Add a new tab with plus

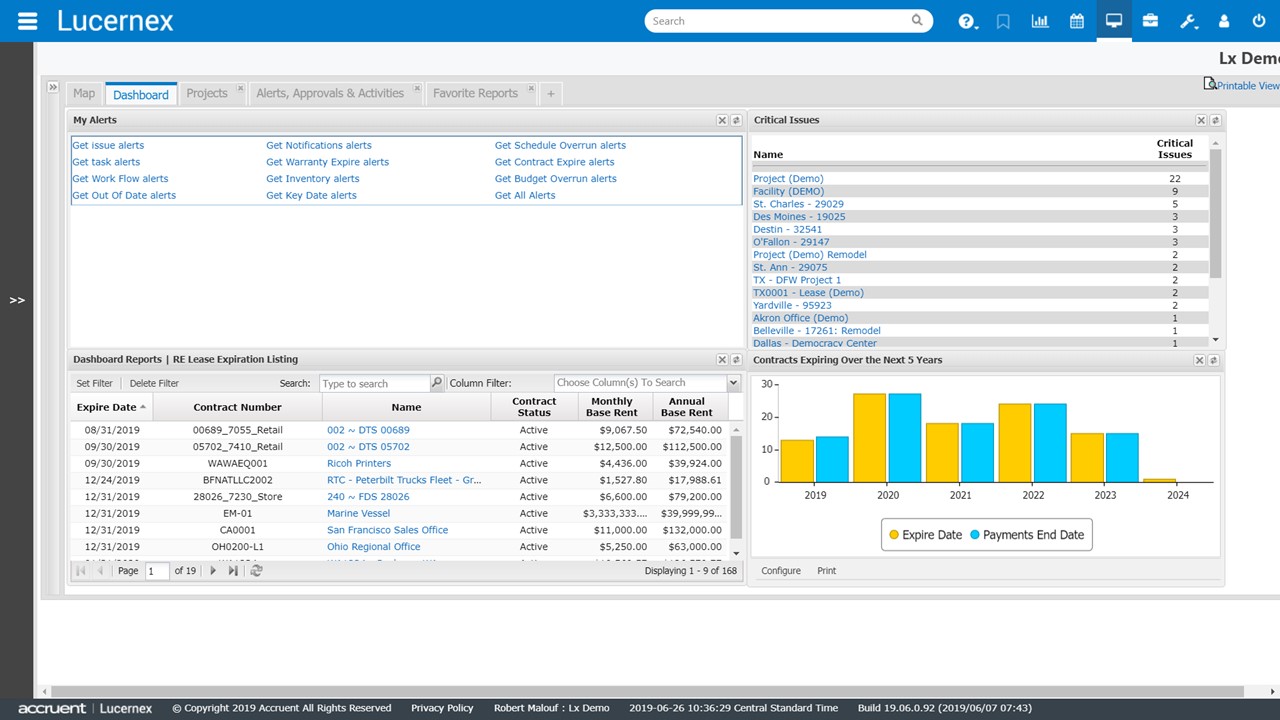click(550, 94)
